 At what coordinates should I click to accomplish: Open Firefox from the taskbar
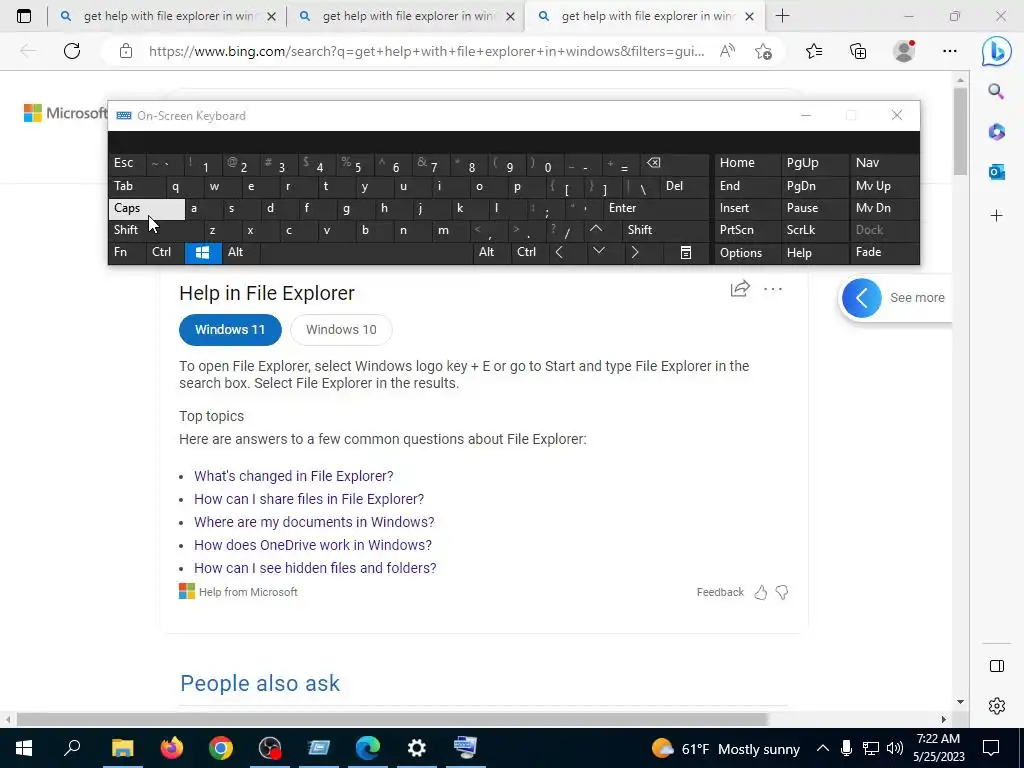point(172,748)
